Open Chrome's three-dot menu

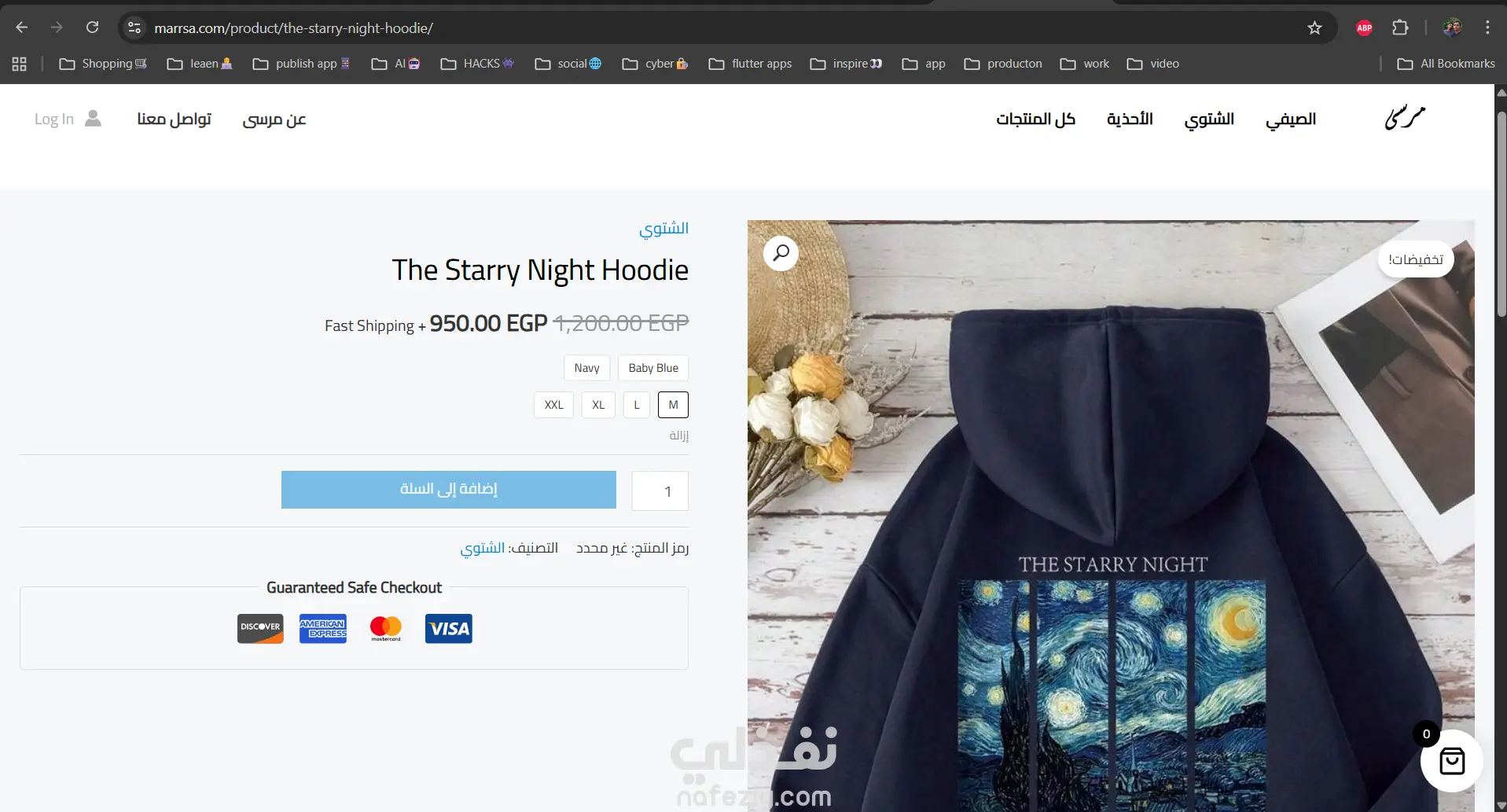[1487, 28]
